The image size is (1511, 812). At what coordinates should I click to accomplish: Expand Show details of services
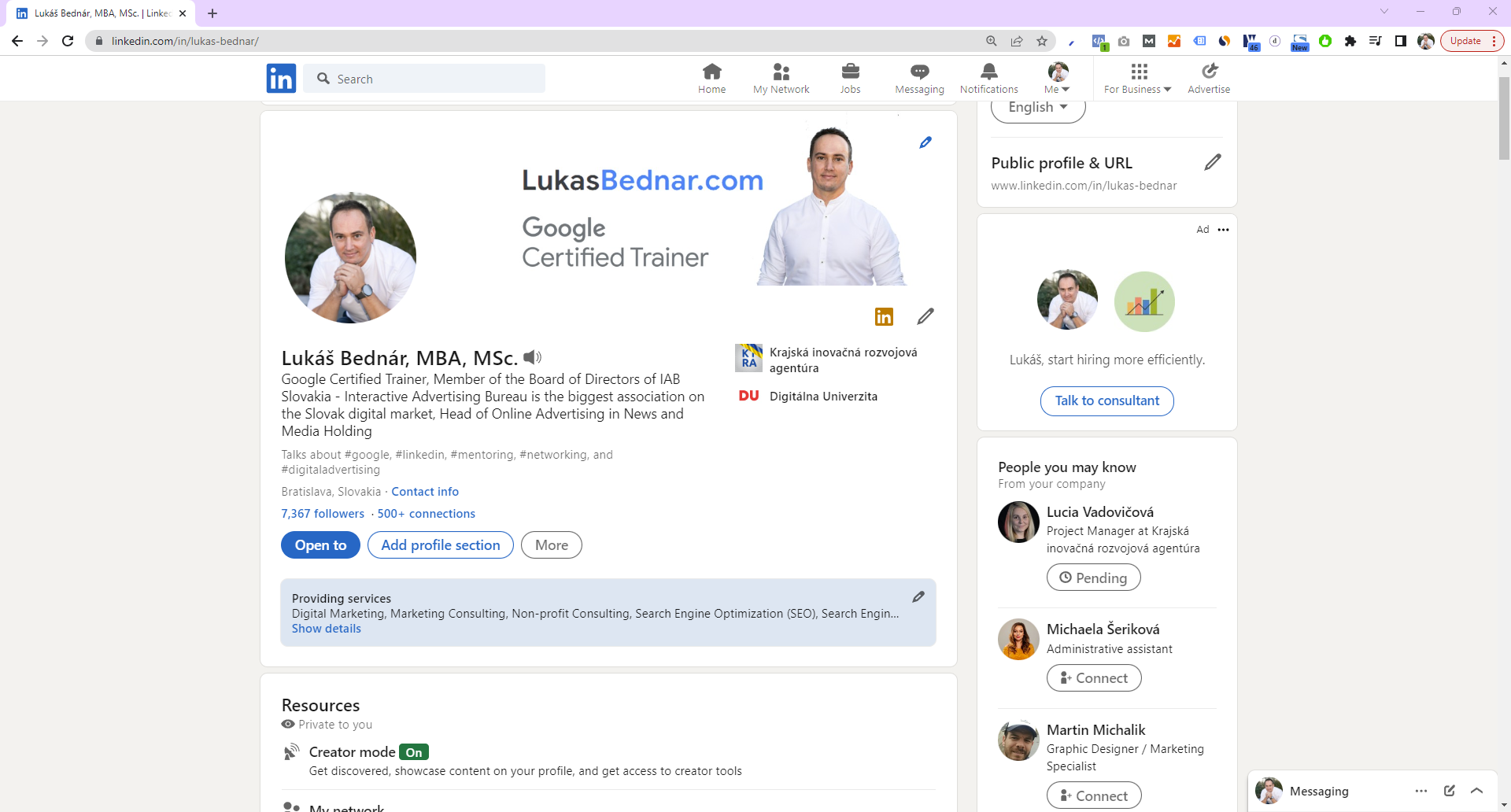tap(326, 629)
